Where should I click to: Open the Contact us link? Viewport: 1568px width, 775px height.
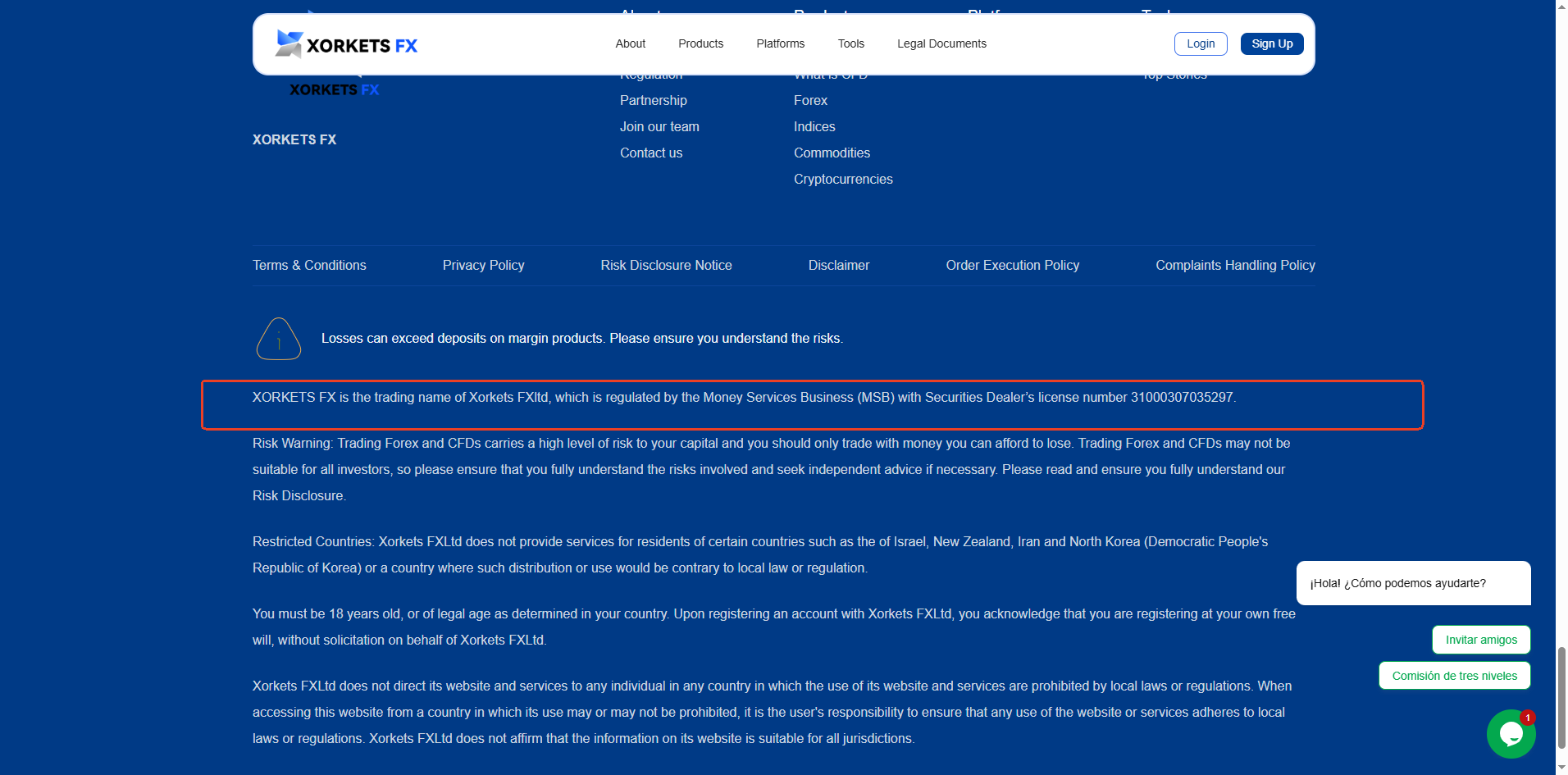click(x=651, y=153)
